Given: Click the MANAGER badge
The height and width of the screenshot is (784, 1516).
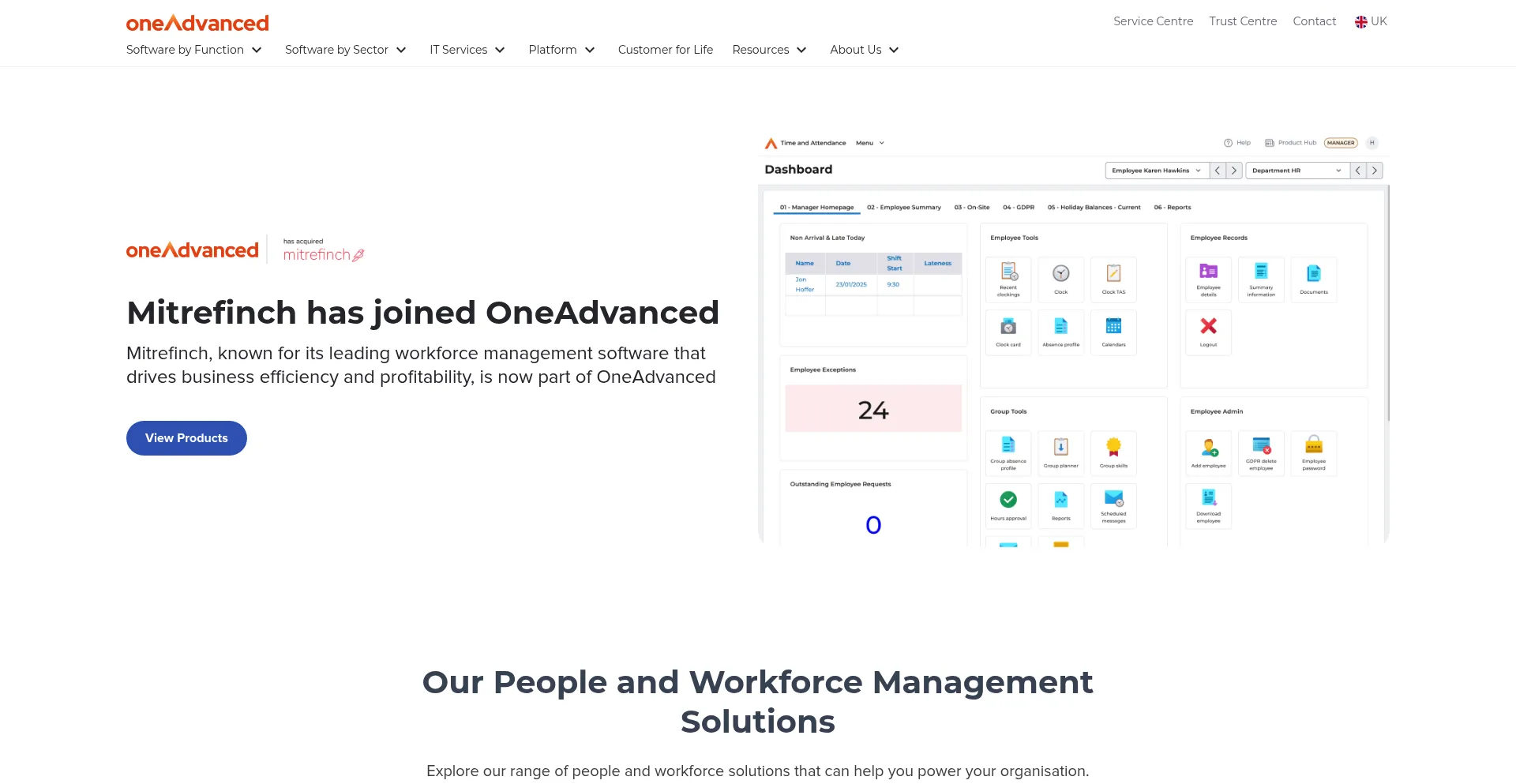Looking at the screenshot, I should pos(1341,143).
